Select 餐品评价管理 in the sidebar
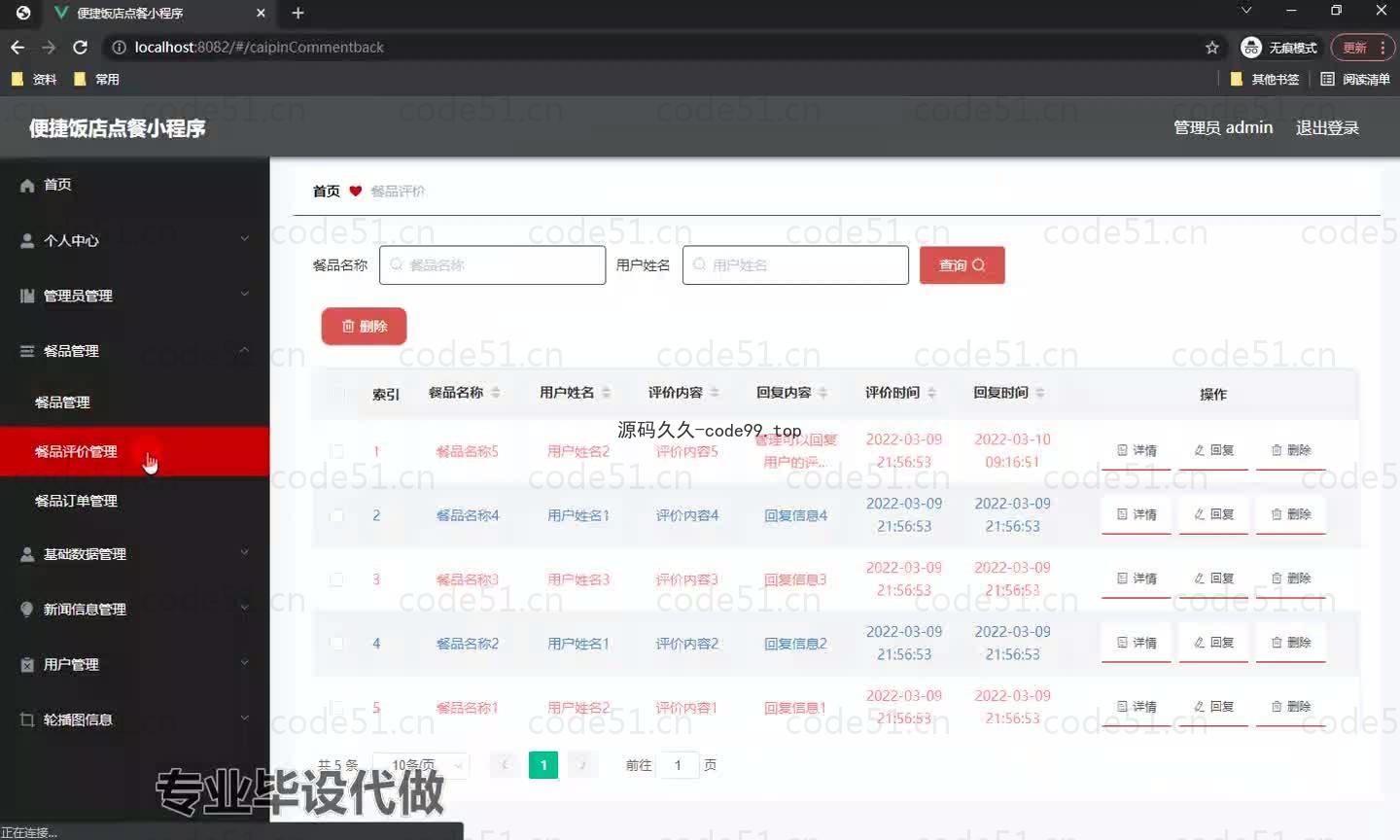 coord(134,451)
